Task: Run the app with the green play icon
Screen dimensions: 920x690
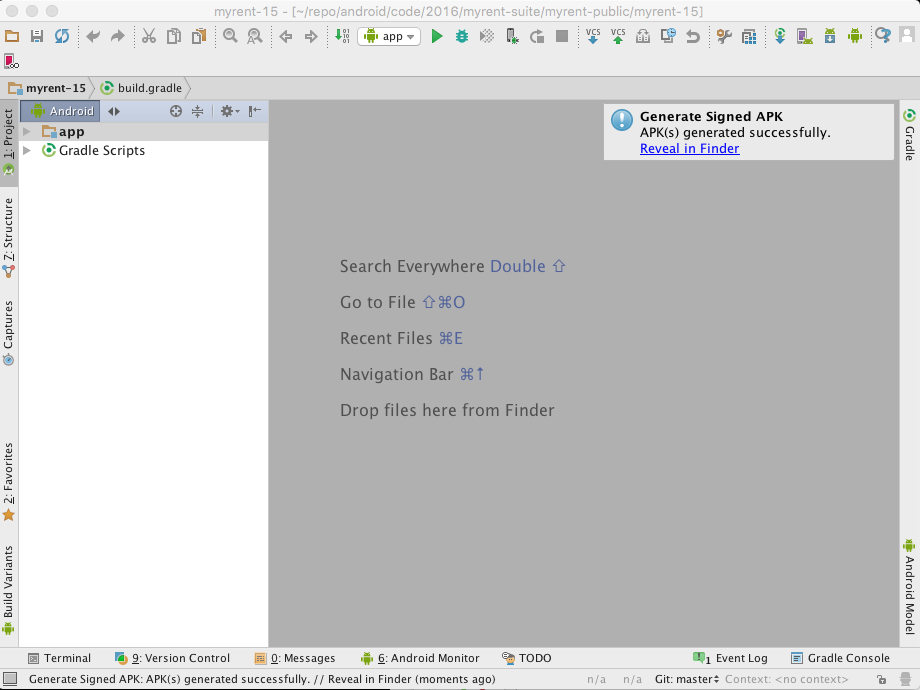Action: pyautogui.click(x=436, y=36)
